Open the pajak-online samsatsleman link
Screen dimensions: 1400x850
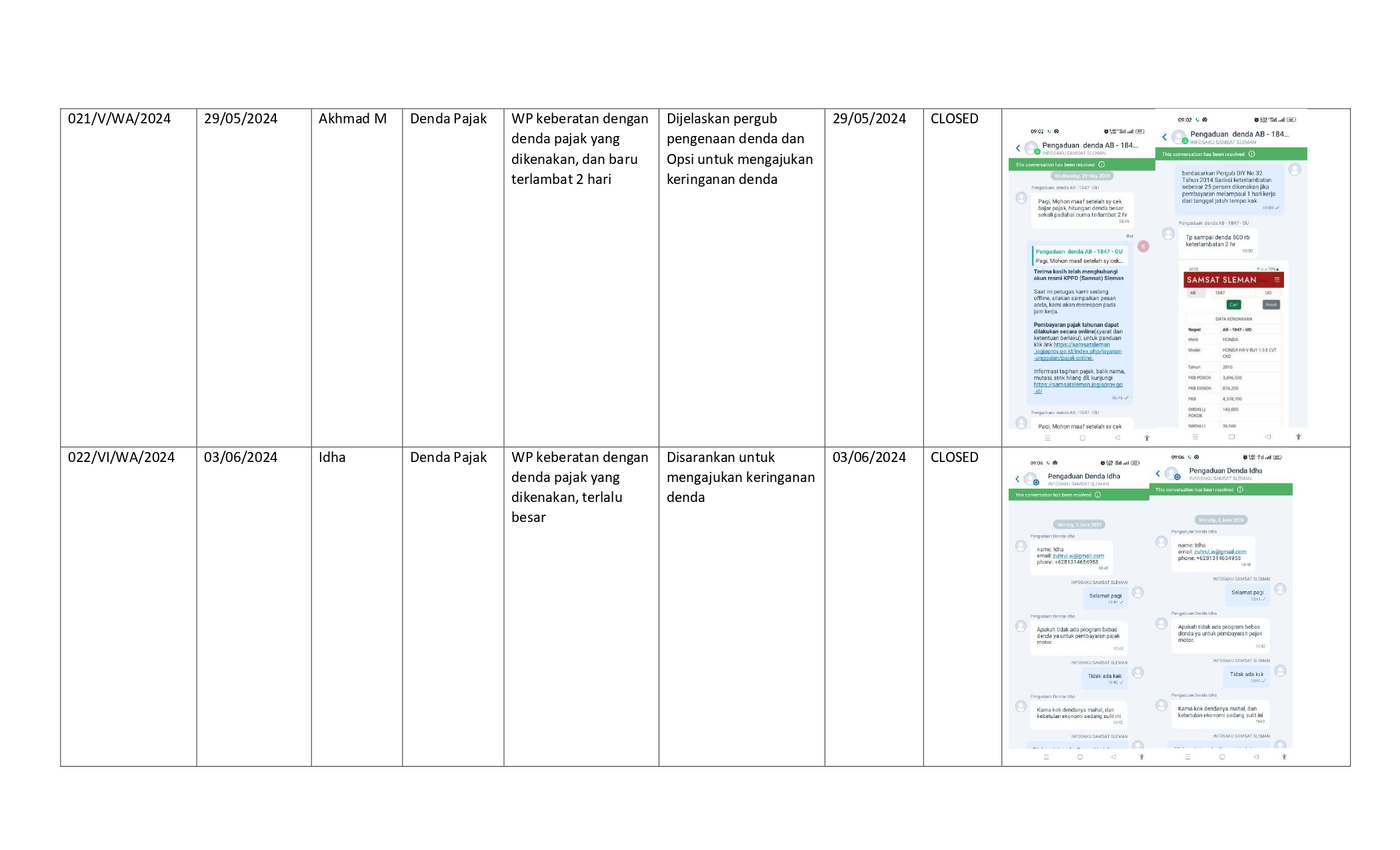point(1077,351)
